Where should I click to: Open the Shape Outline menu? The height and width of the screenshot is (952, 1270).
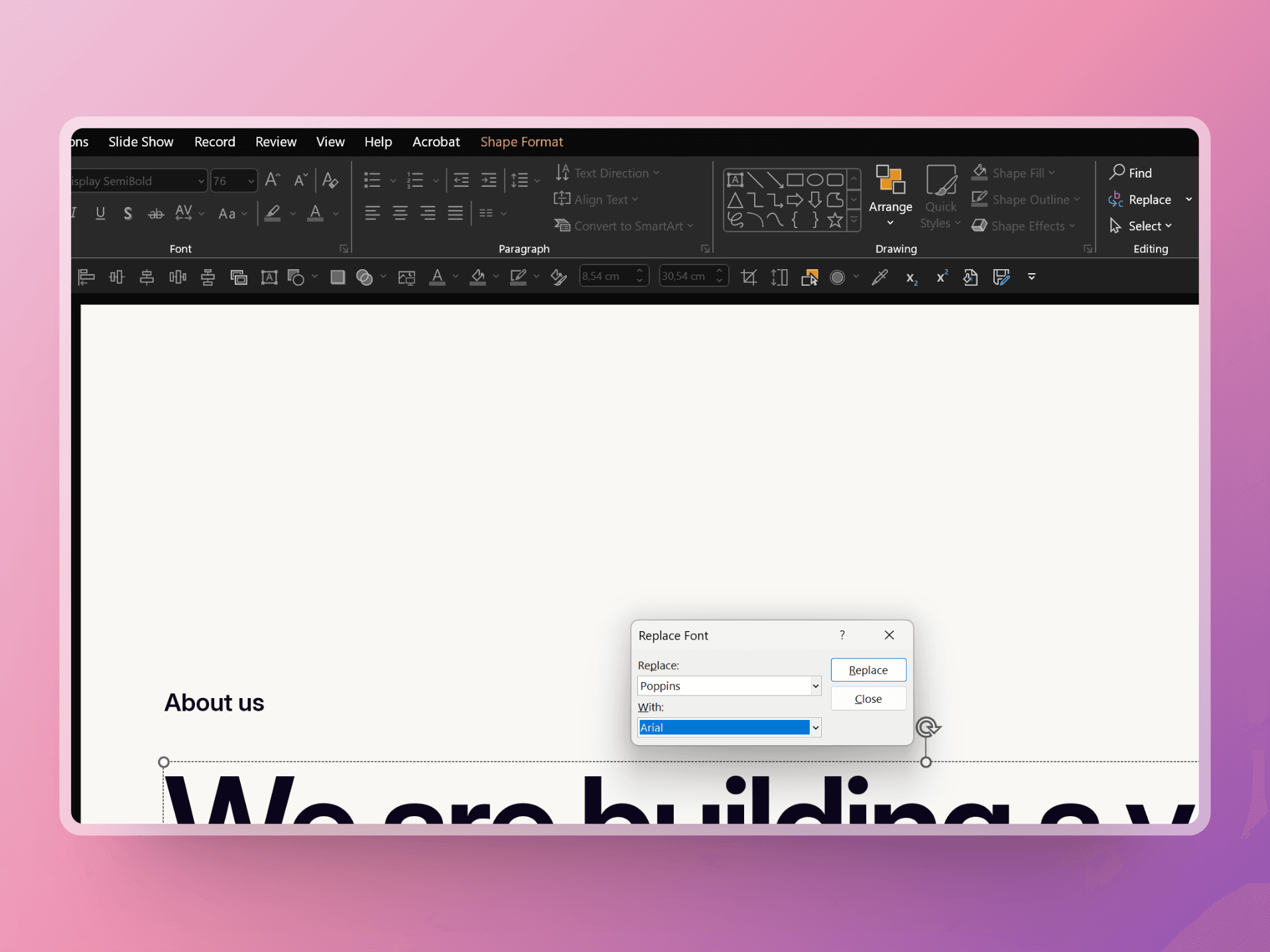coord(1026,200)
